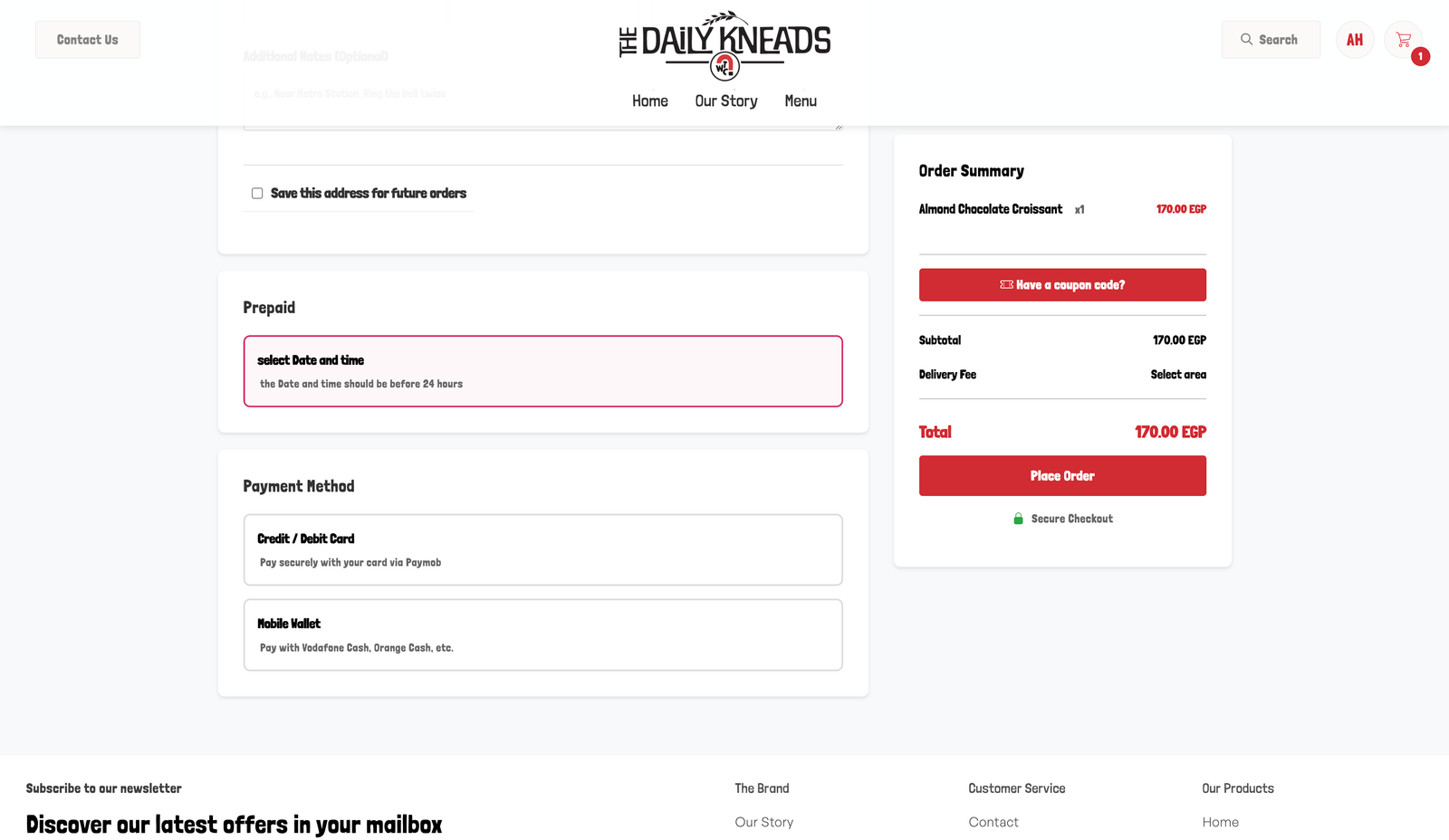Click the Search button
The image size is (1449, 840).
tap(1271, 40)
